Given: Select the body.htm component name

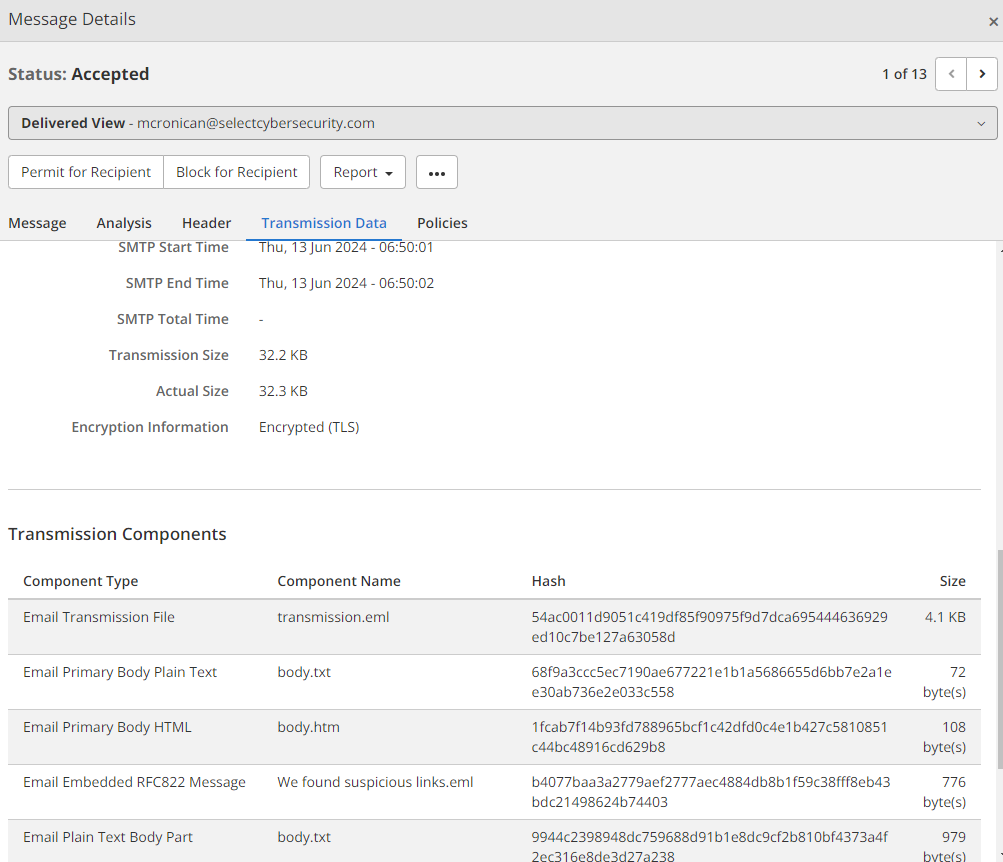Looking at the screenshot, I should tap(308, 727).
